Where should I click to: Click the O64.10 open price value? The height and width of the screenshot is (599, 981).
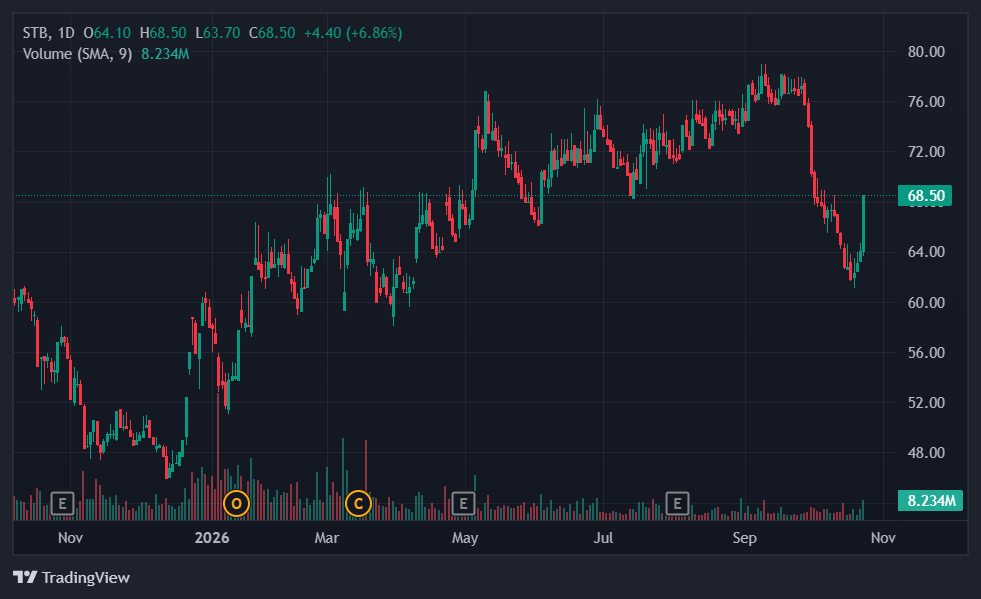(x=107, y=33)
